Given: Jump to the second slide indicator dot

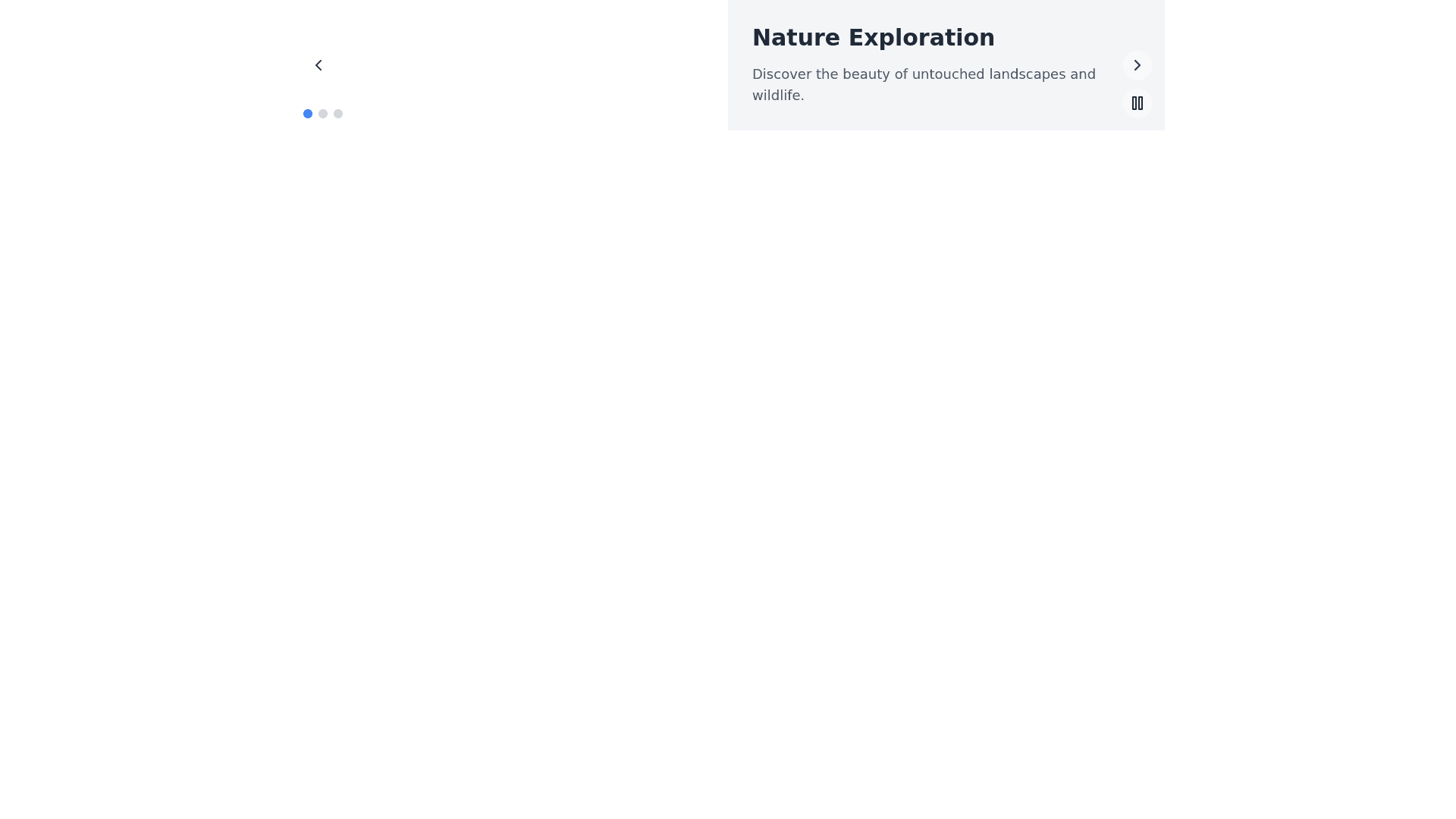Looking at the screenshot, I should (323, 114).
